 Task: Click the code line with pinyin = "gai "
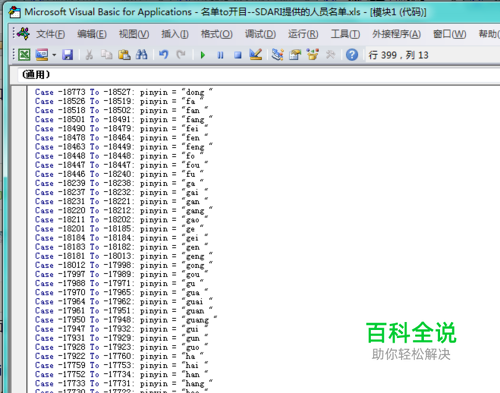[x=122, y=192]
